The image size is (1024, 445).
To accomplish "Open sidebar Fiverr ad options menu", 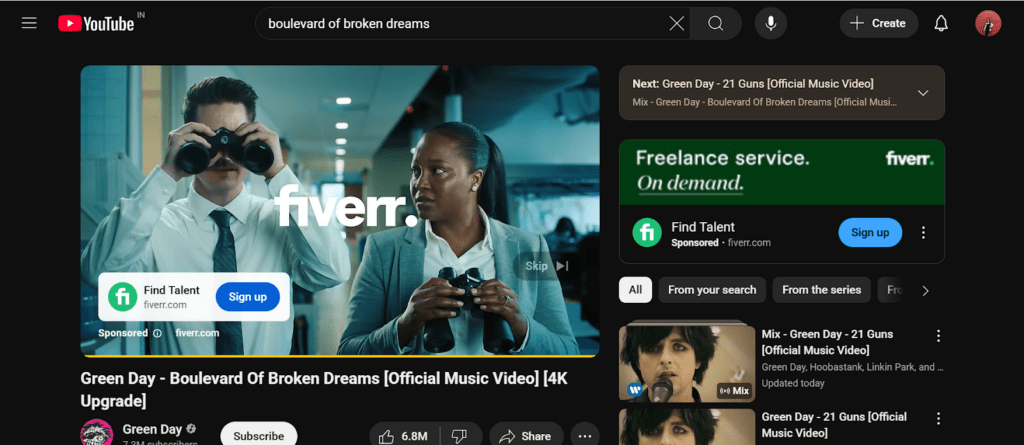I will point(923,233).
